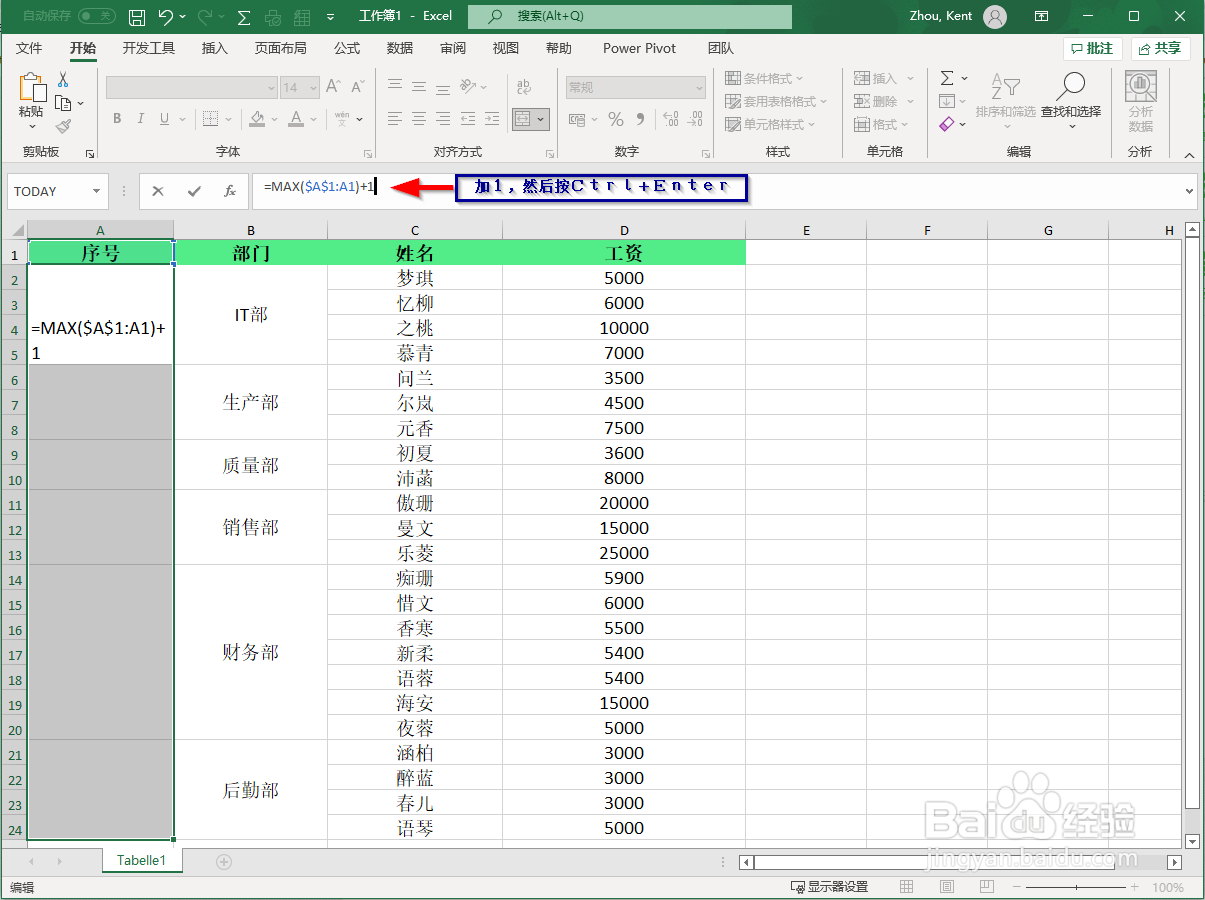
Task: Click the Find and Select magnifier
Action: pyautogui.click(x=1071, y=86)
